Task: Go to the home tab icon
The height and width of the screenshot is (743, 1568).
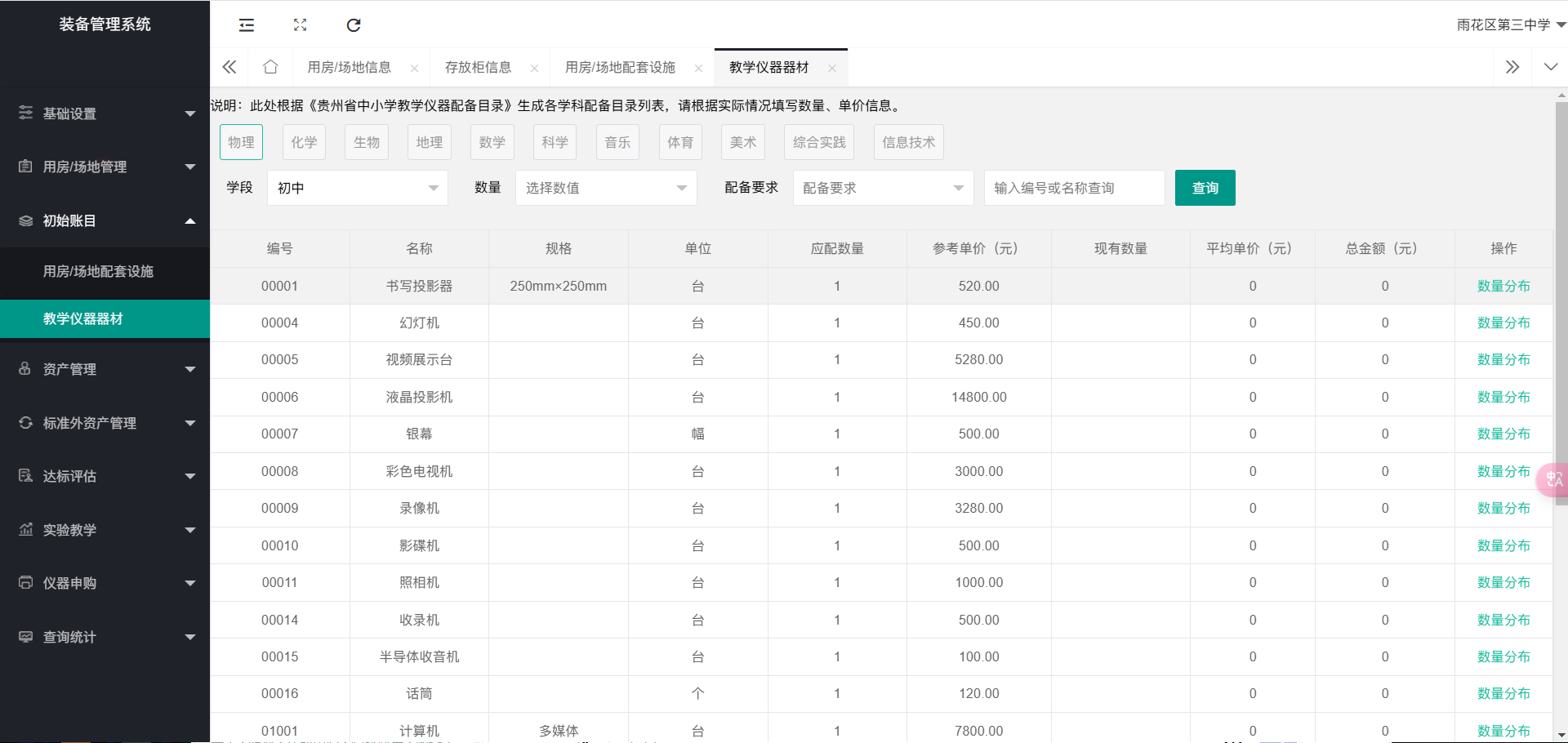Action: click(x=270, y=67)
